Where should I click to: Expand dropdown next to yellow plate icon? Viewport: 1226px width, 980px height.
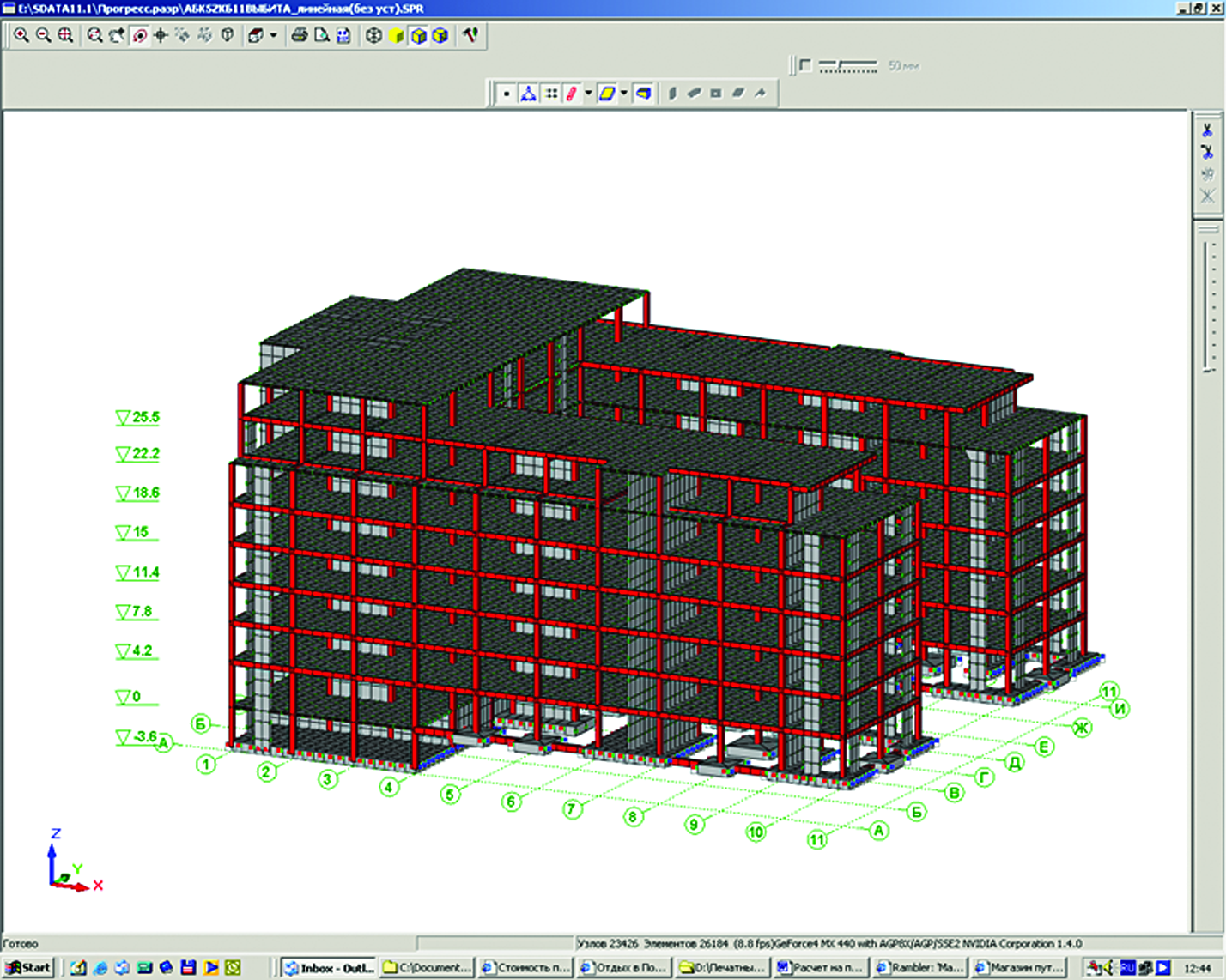624,94
